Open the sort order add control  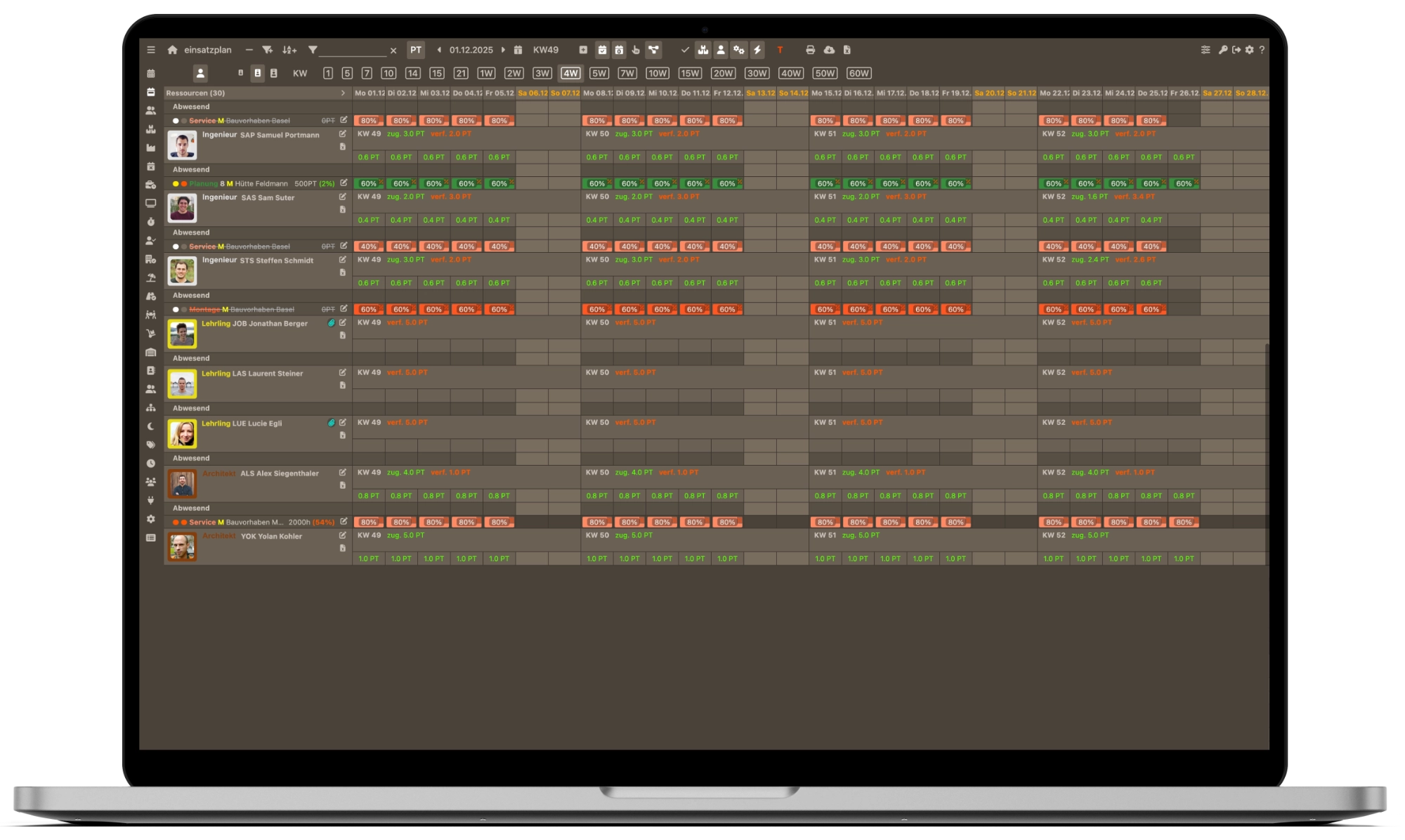click(x=289, y=50)
